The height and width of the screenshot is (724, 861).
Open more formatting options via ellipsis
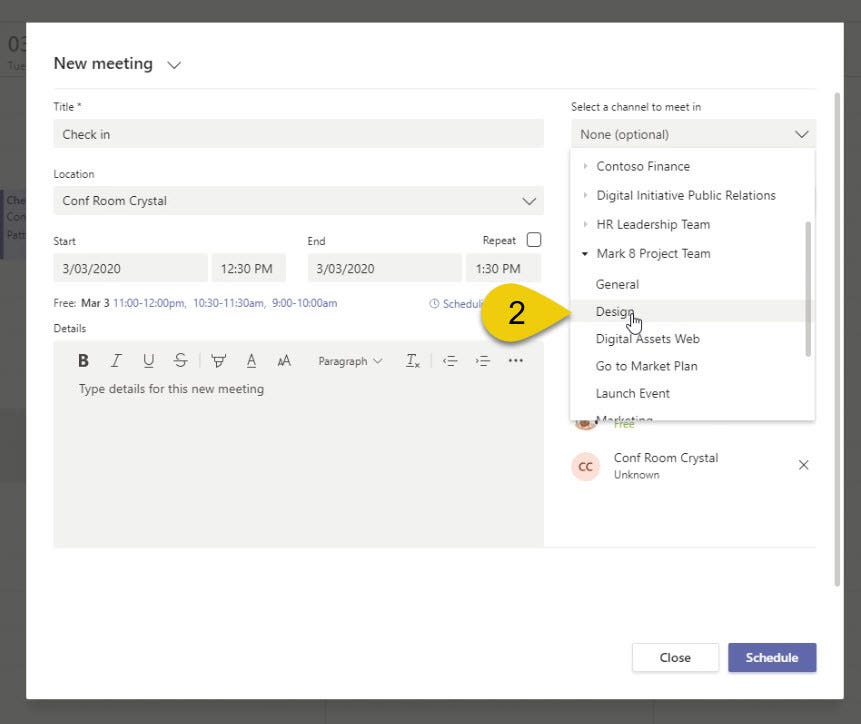(x=515, y=360)
